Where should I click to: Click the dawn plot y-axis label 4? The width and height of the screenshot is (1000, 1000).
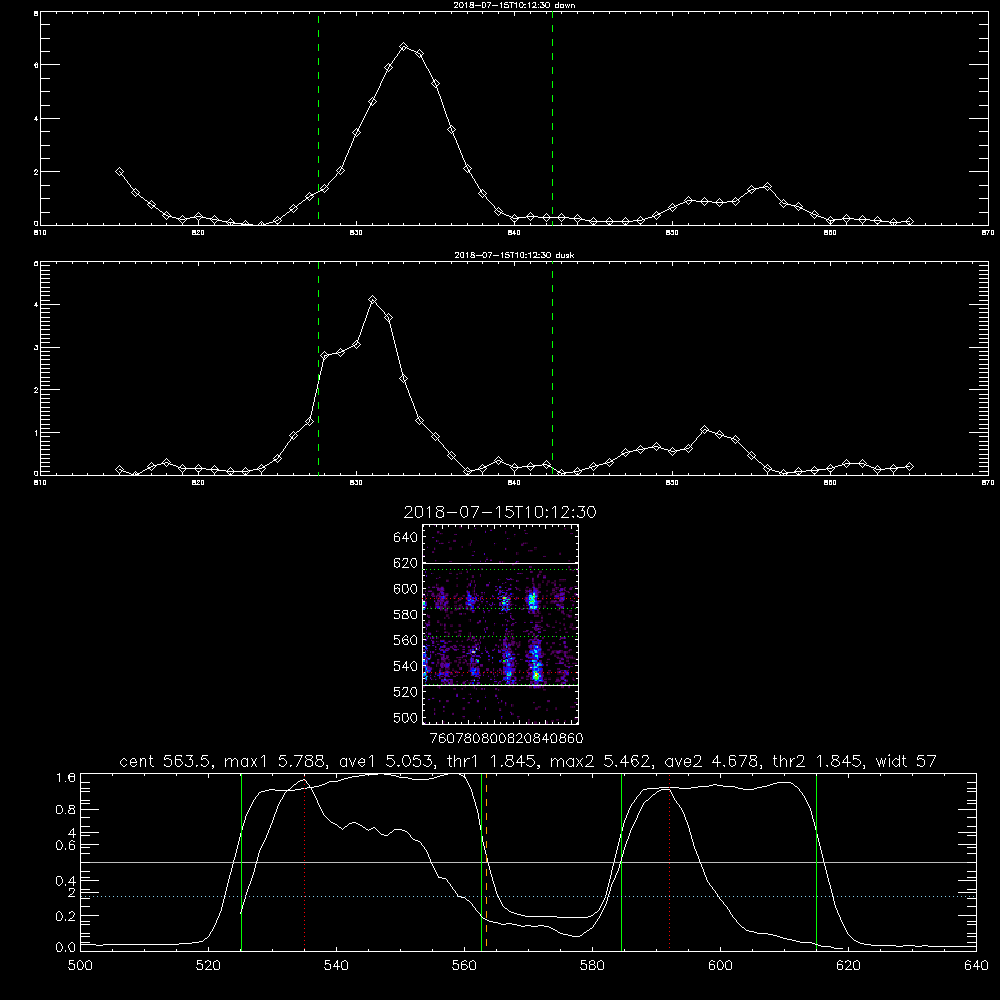[36, 119]
